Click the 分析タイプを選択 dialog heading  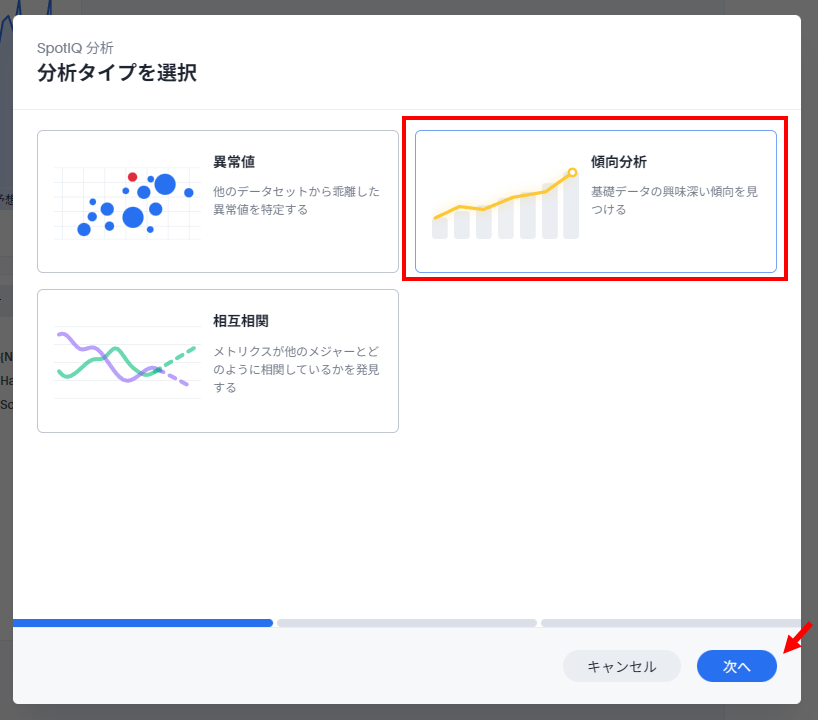click(x=117, y=73)
